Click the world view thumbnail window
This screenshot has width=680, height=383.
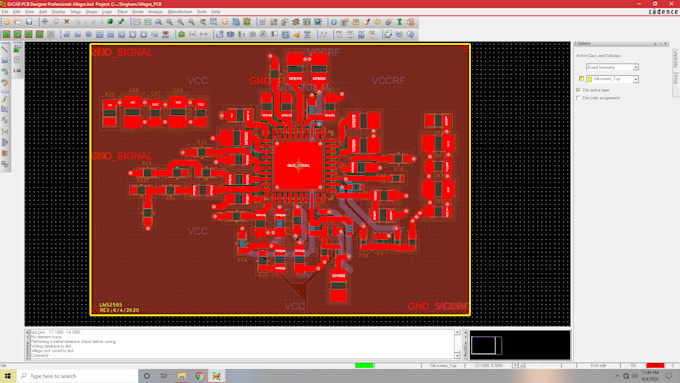520,345
